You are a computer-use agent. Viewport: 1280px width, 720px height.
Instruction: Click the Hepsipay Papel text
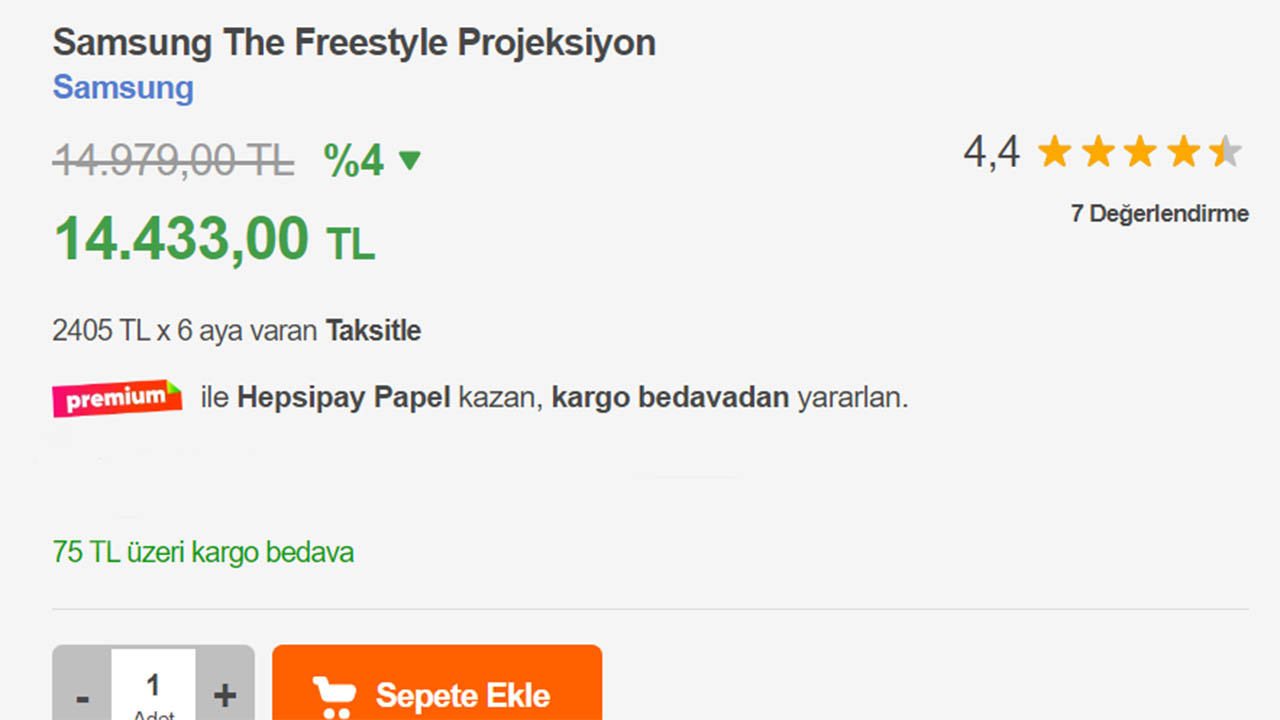344,398
